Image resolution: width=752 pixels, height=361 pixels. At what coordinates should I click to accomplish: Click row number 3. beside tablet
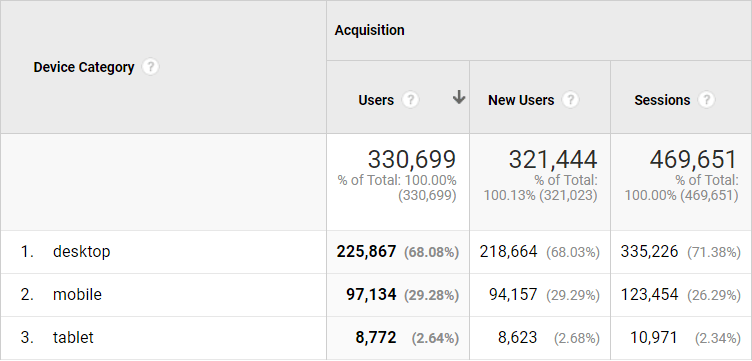pyautogui.click(x=27, y=338)
